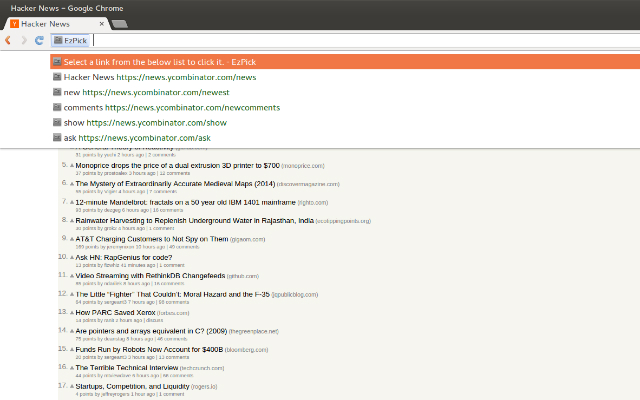Click the righto.com domain link
Viewport: 640px width, 400px height.
(313, 202)
